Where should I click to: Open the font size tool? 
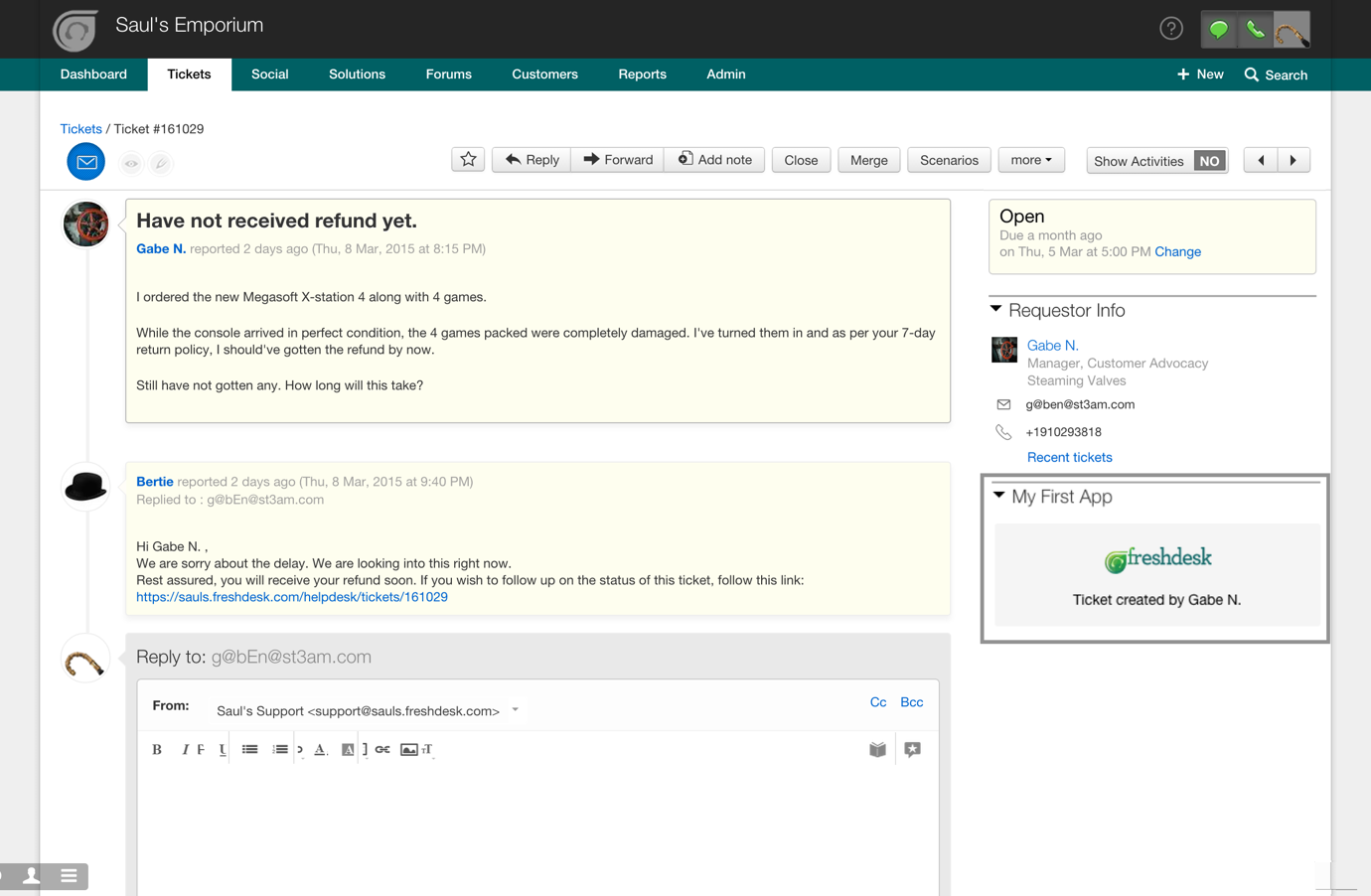pyautogui.click(x=427, y=750)
